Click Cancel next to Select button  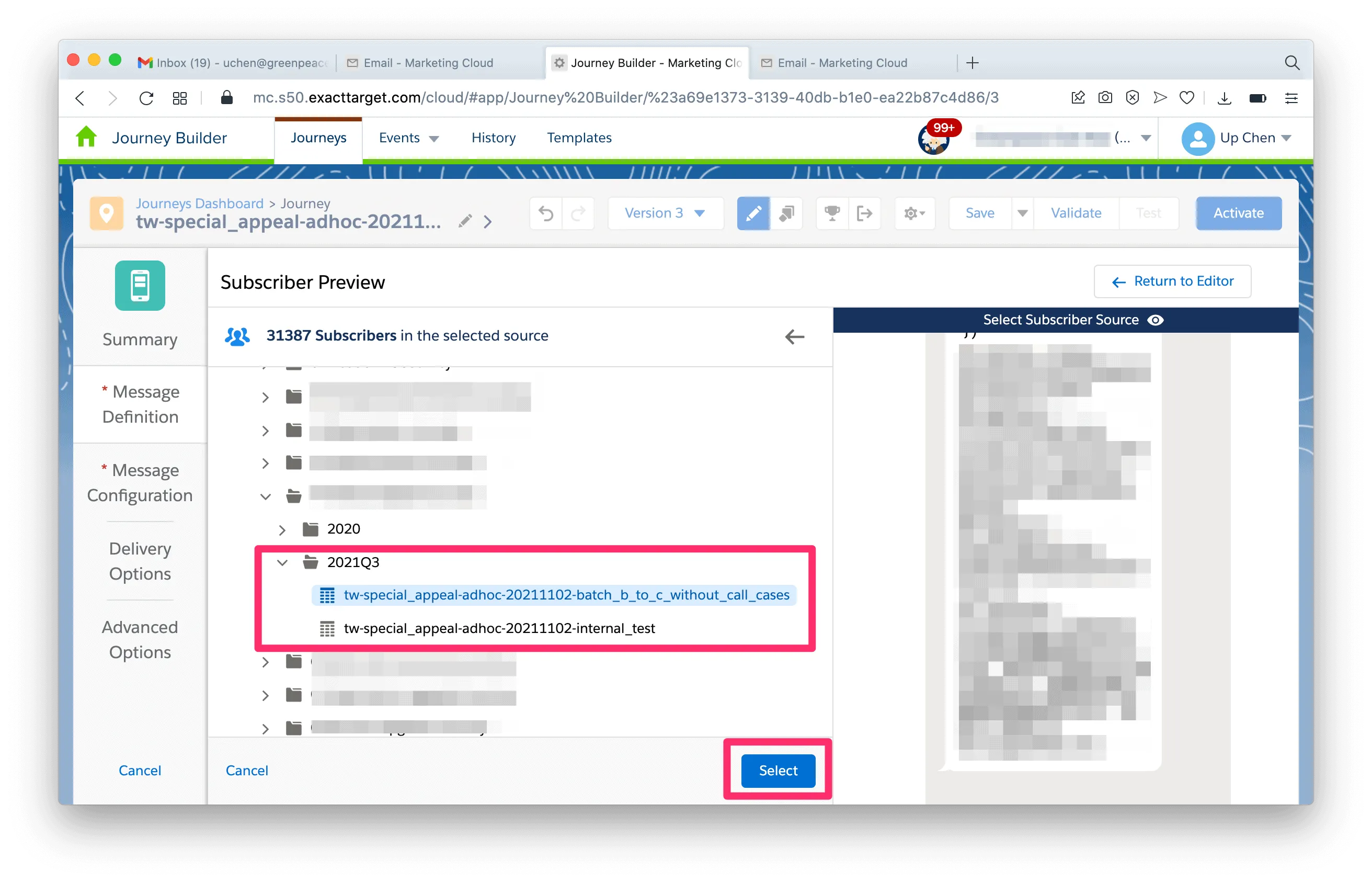(247, 771)
